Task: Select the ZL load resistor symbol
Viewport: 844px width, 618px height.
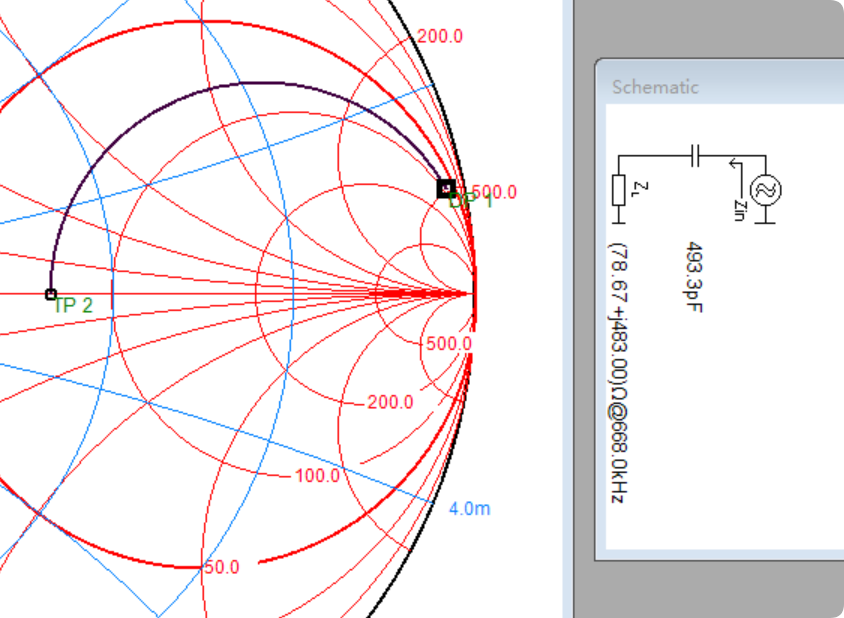Action: pos(618,188)
